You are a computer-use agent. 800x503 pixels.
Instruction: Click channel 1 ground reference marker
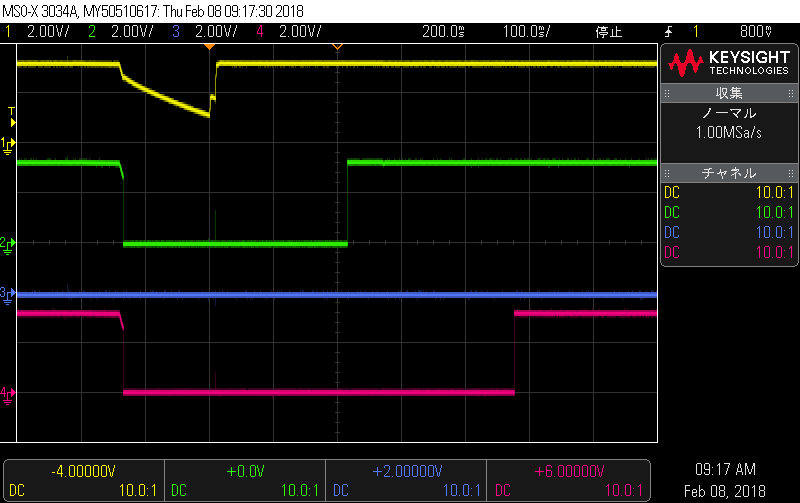(8, 145)
